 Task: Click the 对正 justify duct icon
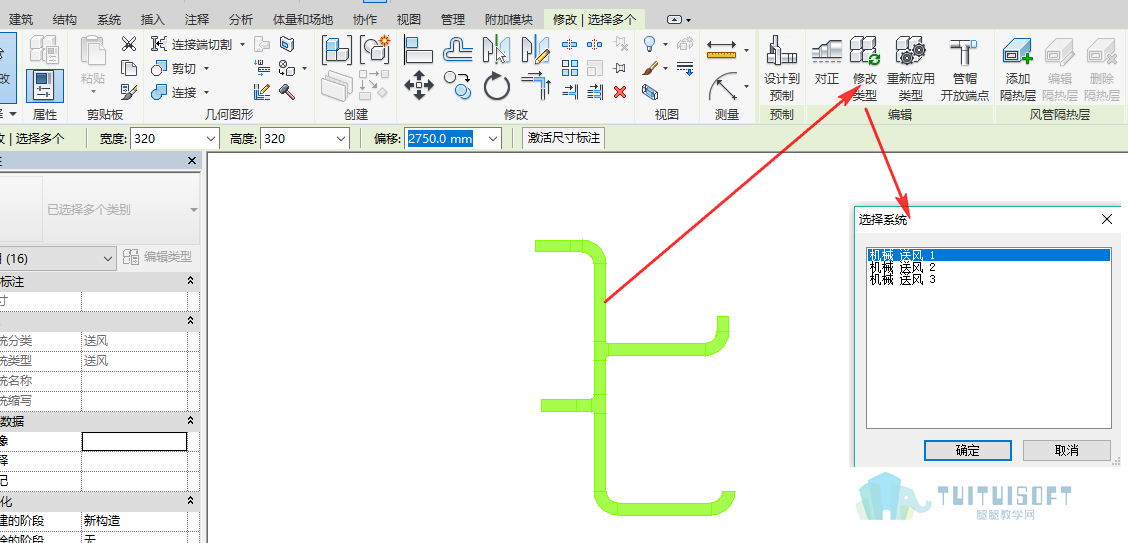(827, 62)
